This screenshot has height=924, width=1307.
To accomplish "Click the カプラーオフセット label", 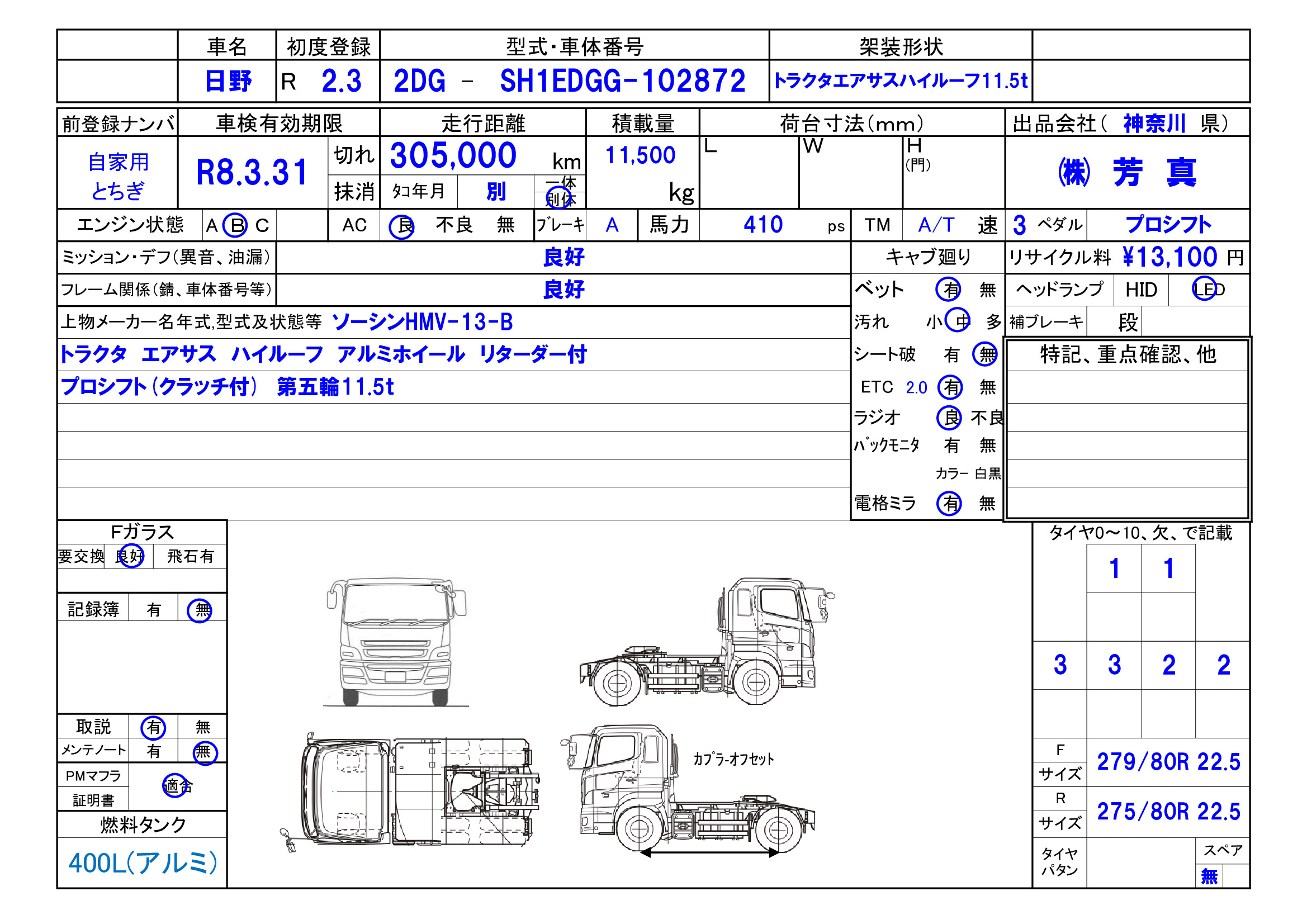I will 733,759.
